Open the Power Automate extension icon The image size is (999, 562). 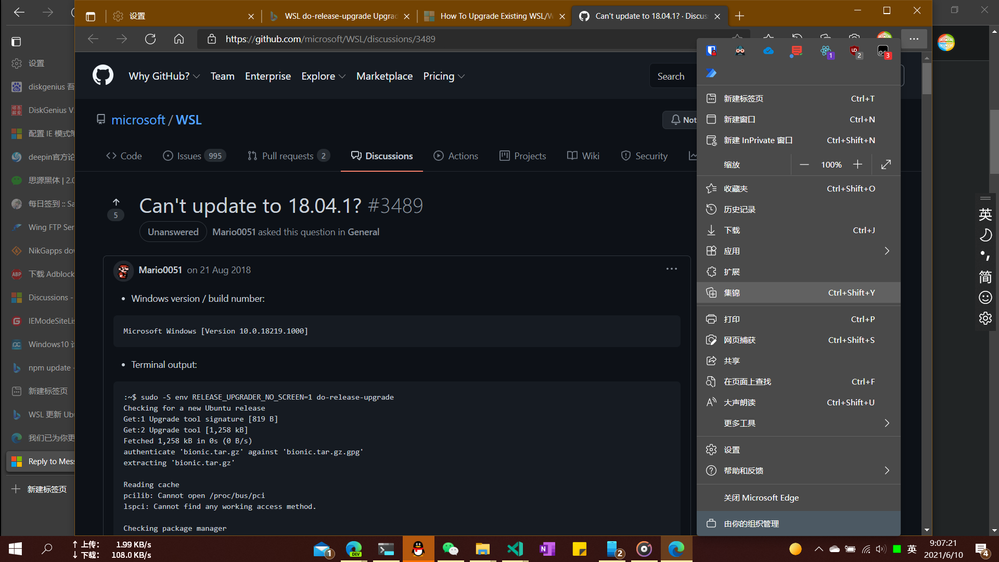coord(711,73)
